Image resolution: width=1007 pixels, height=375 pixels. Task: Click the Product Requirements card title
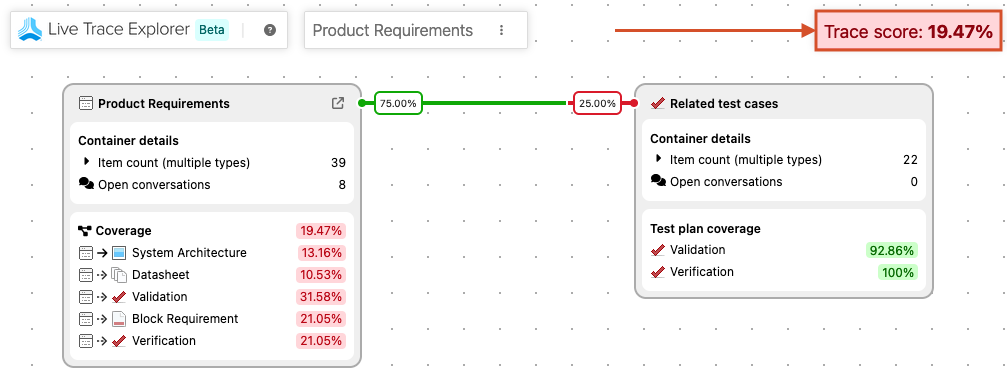[164, 103]
